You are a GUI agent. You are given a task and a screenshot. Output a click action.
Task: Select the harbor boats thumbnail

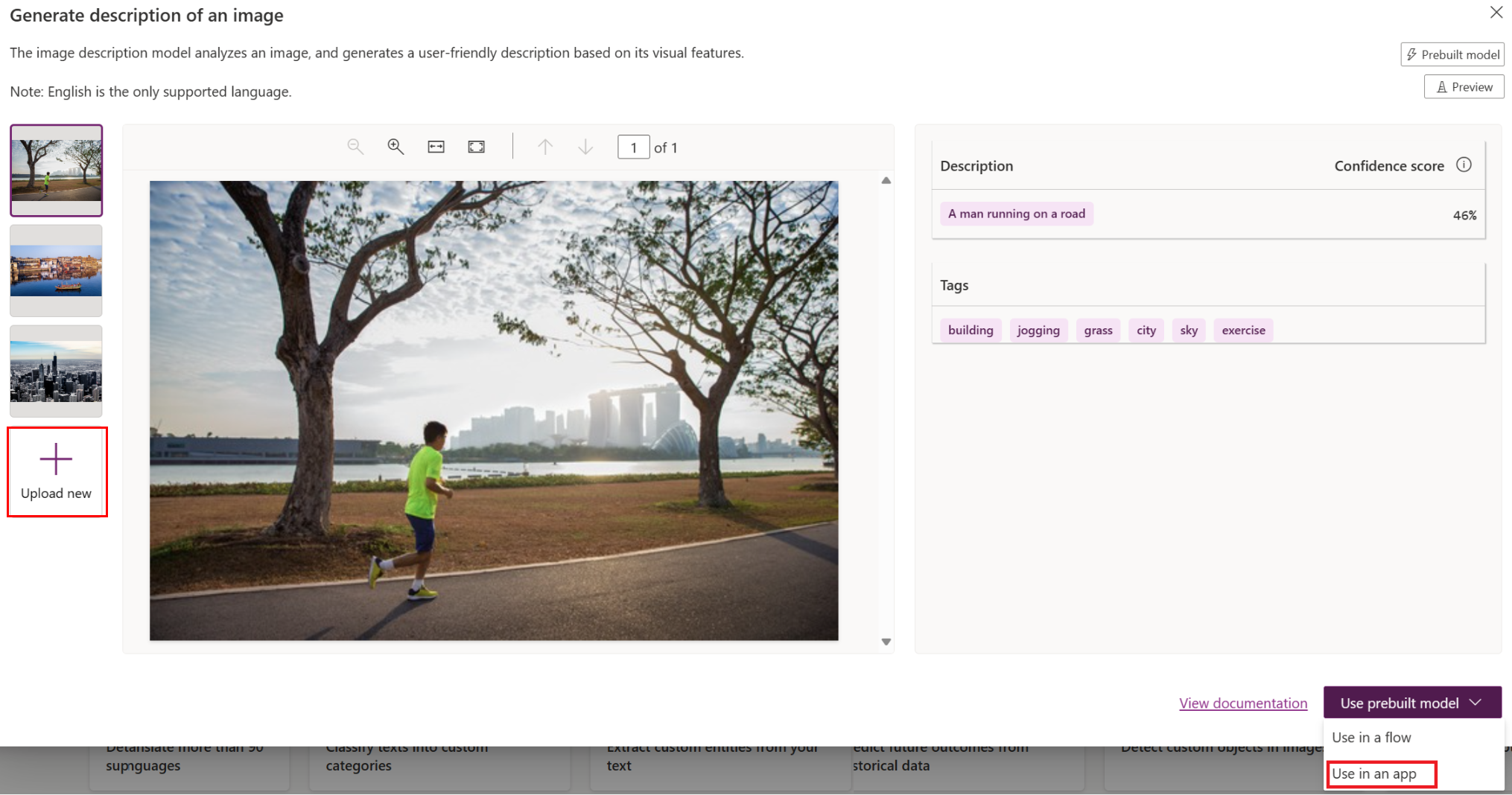tap(56, 270)
